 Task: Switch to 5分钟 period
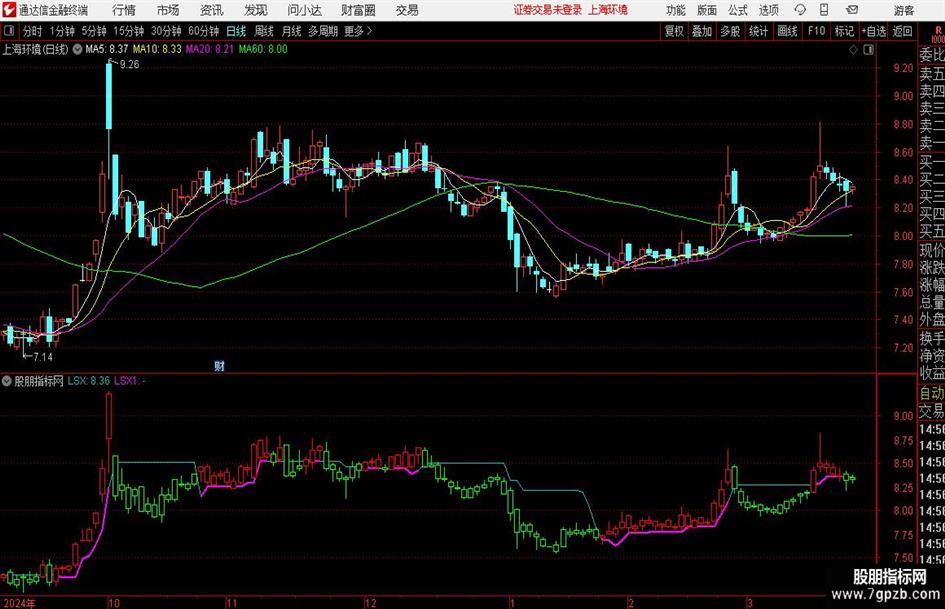tap(94, 31)
